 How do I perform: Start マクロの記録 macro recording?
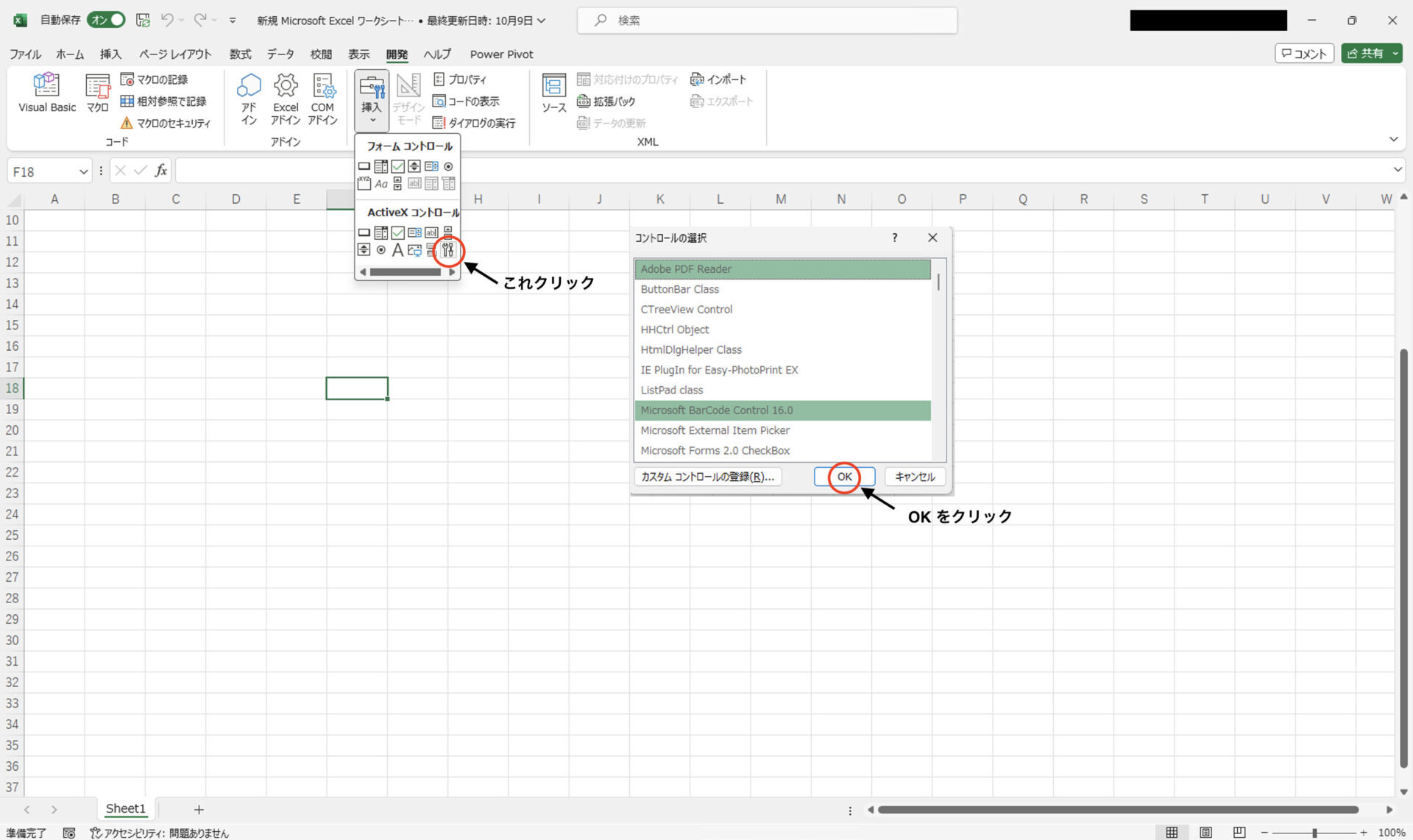[x=154, y=79]
